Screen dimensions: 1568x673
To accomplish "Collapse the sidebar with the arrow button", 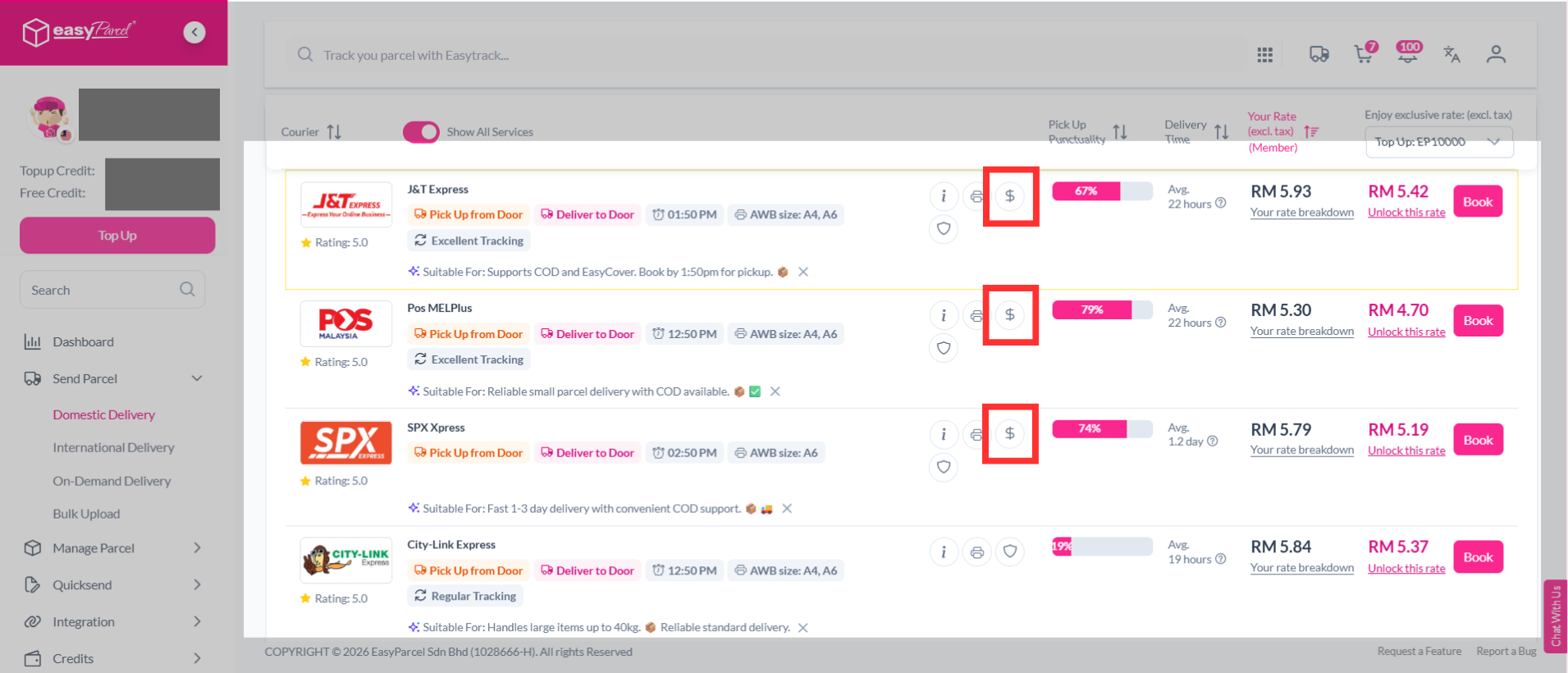I will [x=194, y=32].
